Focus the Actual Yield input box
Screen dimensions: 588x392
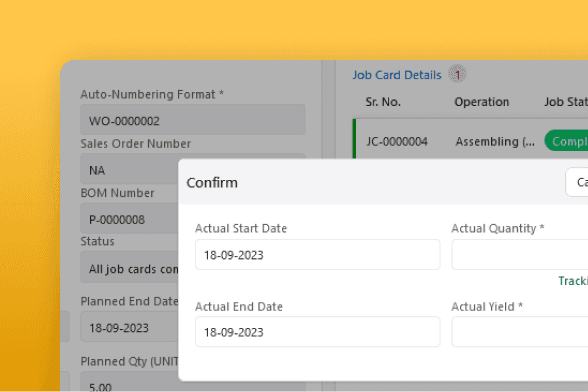pyautogui.click(x=520, y=332)
